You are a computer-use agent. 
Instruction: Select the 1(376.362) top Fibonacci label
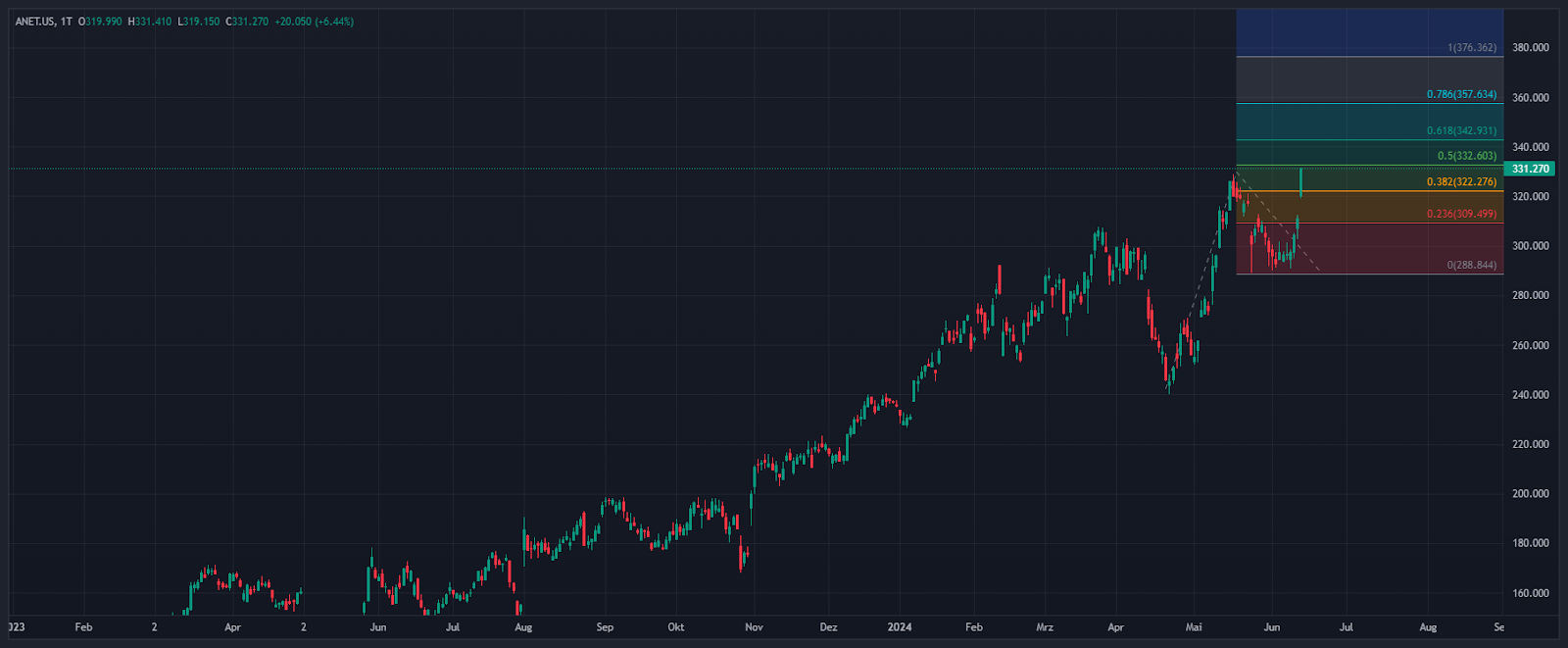pyautogui.click(x=1471, y=47)
